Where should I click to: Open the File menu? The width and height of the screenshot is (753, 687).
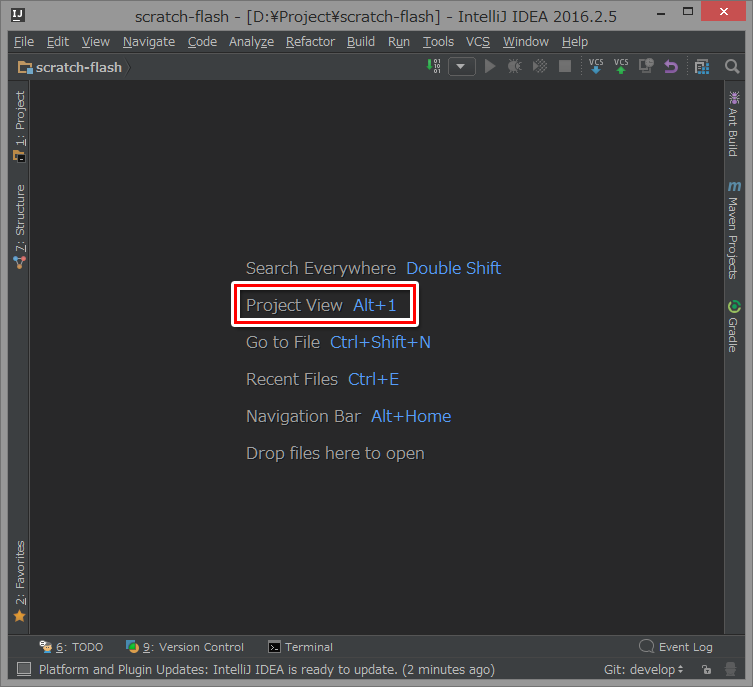(x=24, y=42)
